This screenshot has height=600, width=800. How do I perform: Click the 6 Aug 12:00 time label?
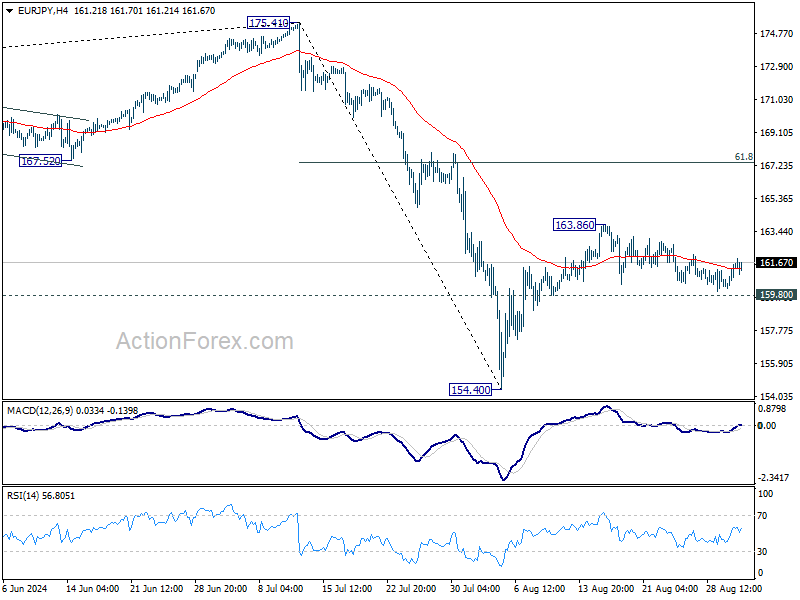539,589
